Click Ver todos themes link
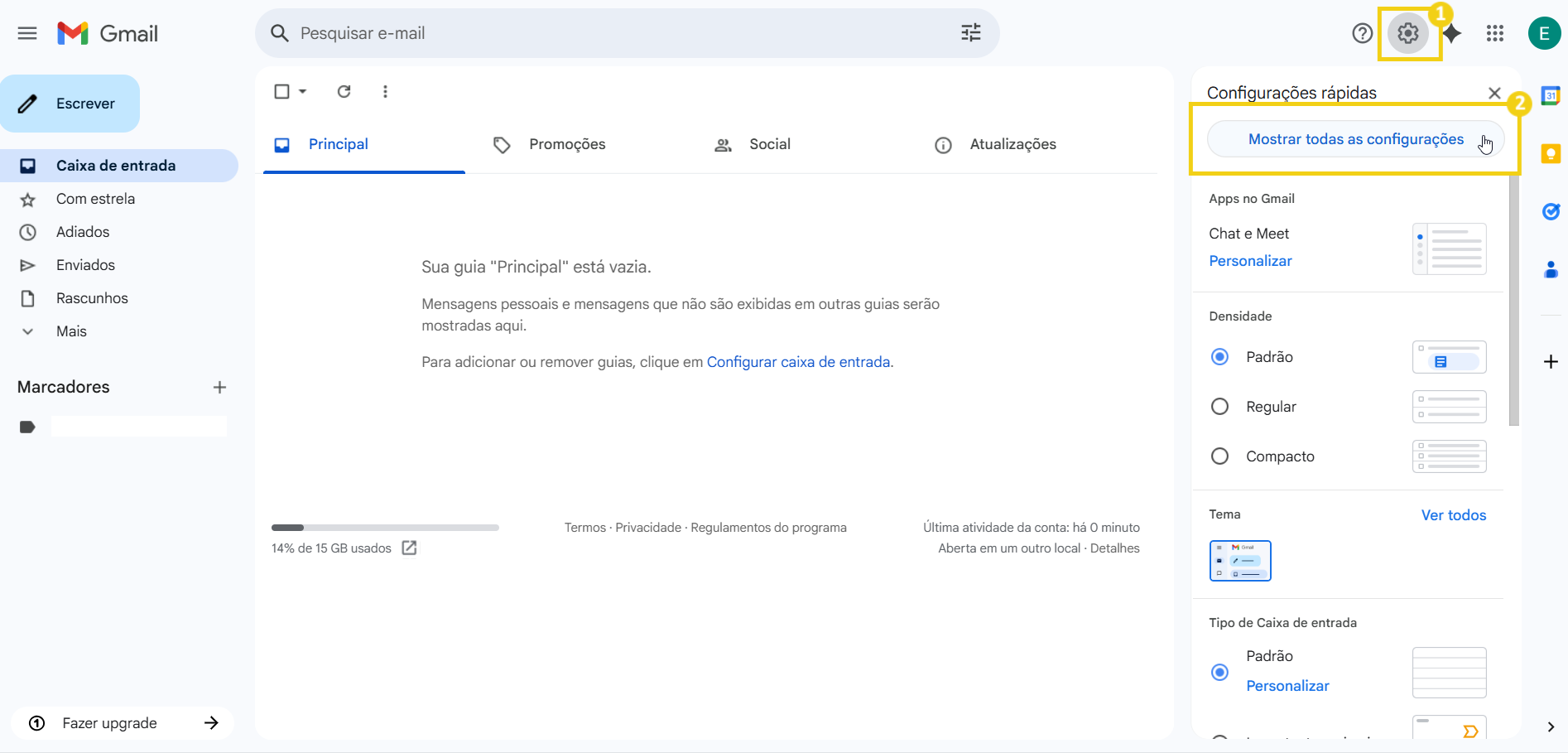This screenshot has width=1568, height=753. point(1454,515)
